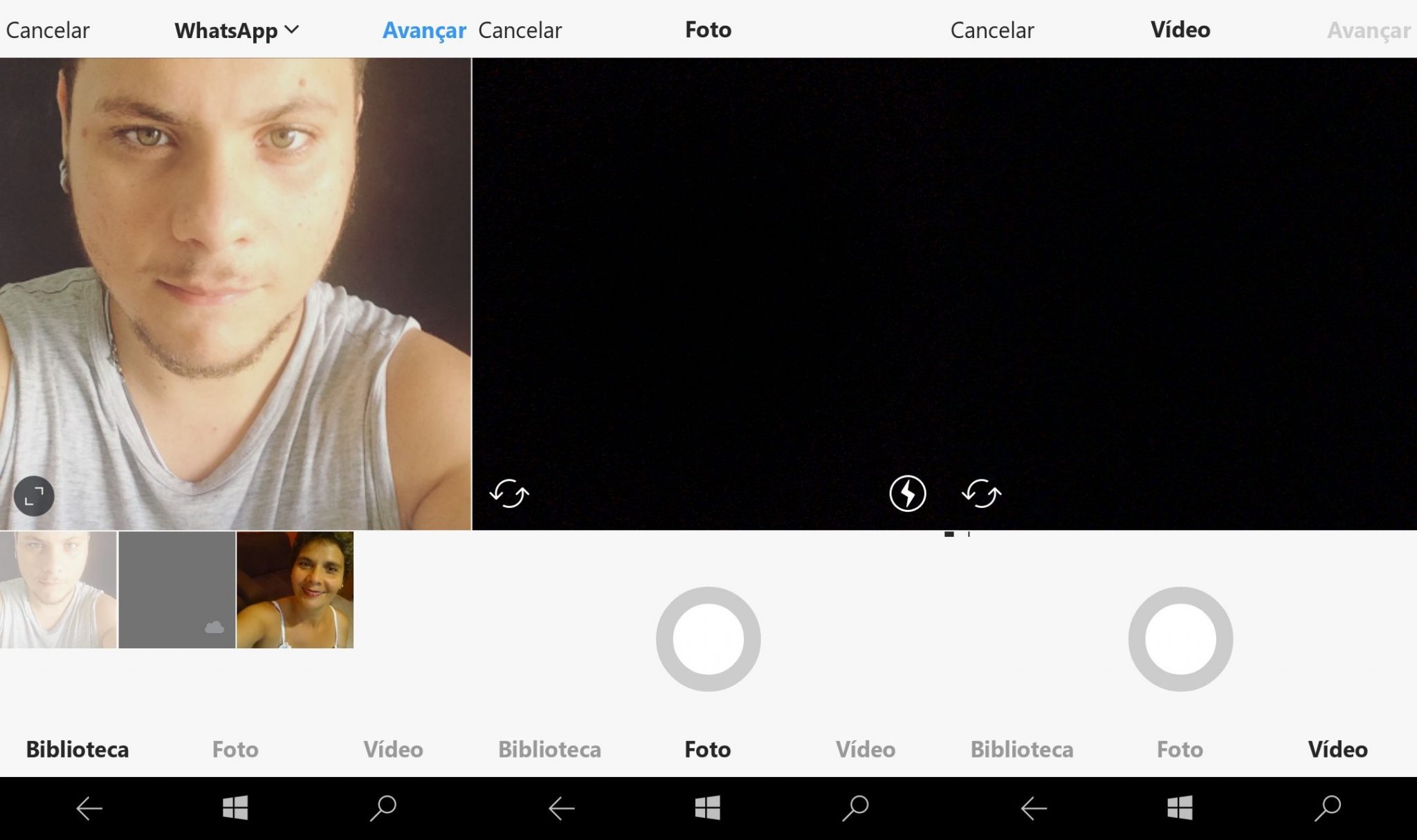This screenshot has width=1417, height=840.
Task: Select the man selfie thumbnail
Action: (x=58, y=590)
